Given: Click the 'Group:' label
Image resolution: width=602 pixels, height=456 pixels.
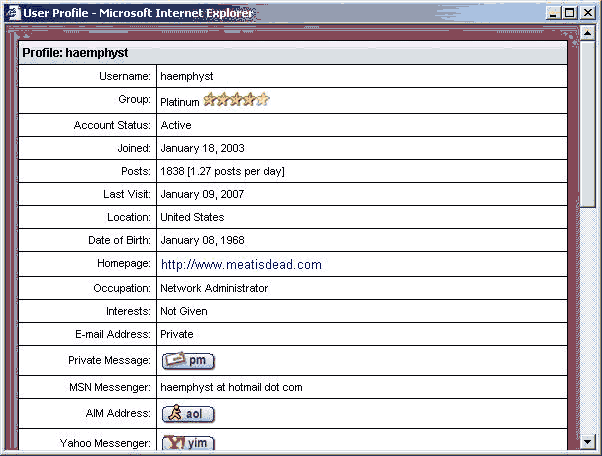Looking at the screenshot, I should pos(134,99).
